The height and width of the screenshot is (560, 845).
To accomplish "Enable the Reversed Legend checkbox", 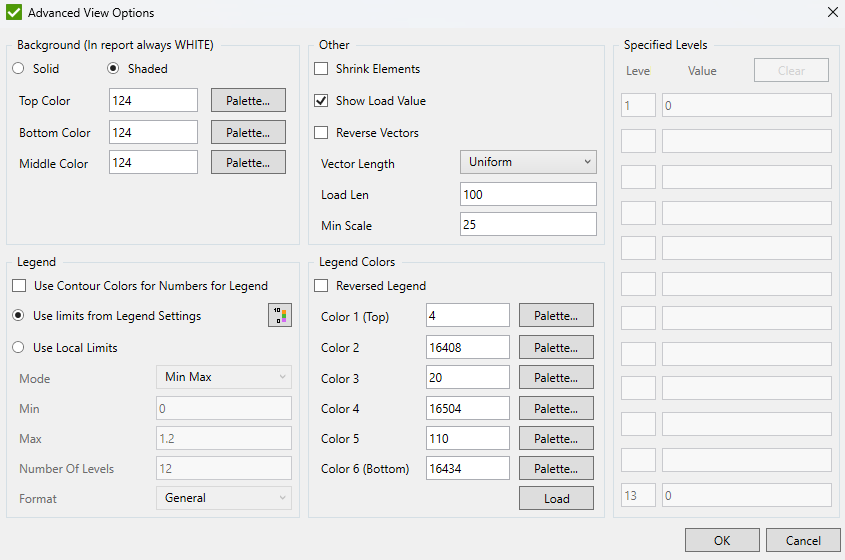I will [321, 286].
